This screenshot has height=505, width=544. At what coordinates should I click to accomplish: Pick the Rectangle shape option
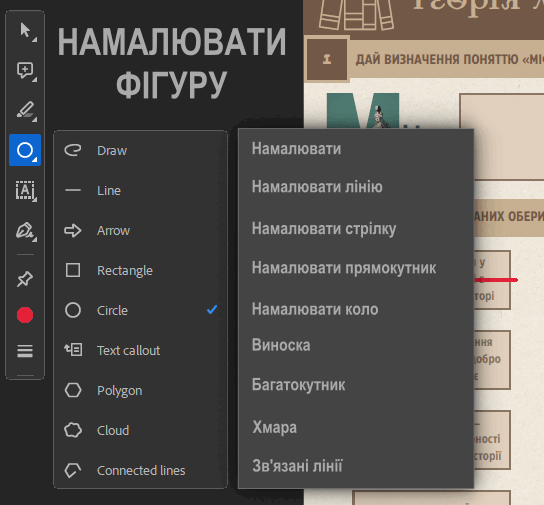(x=141, y=270)
